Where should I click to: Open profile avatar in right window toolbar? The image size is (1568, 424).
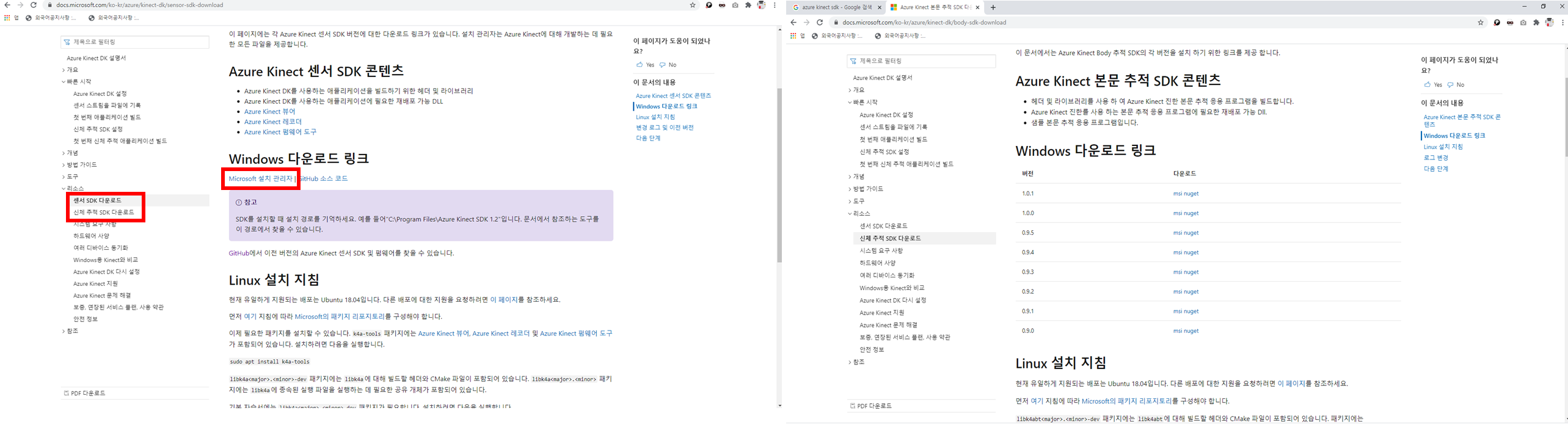pyautogui.click(x=1550, y=23)
